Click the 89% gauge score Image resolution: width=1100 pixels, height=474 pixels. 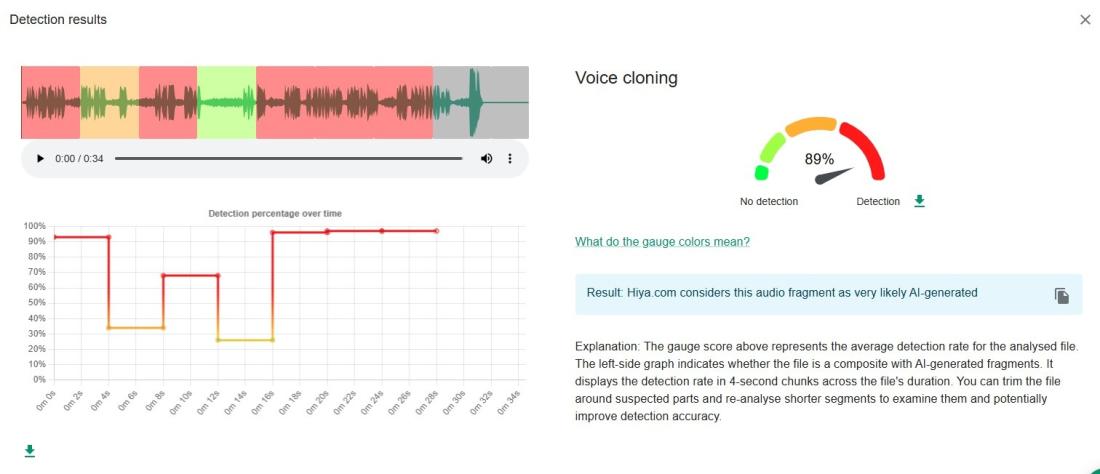click(820, 159)
